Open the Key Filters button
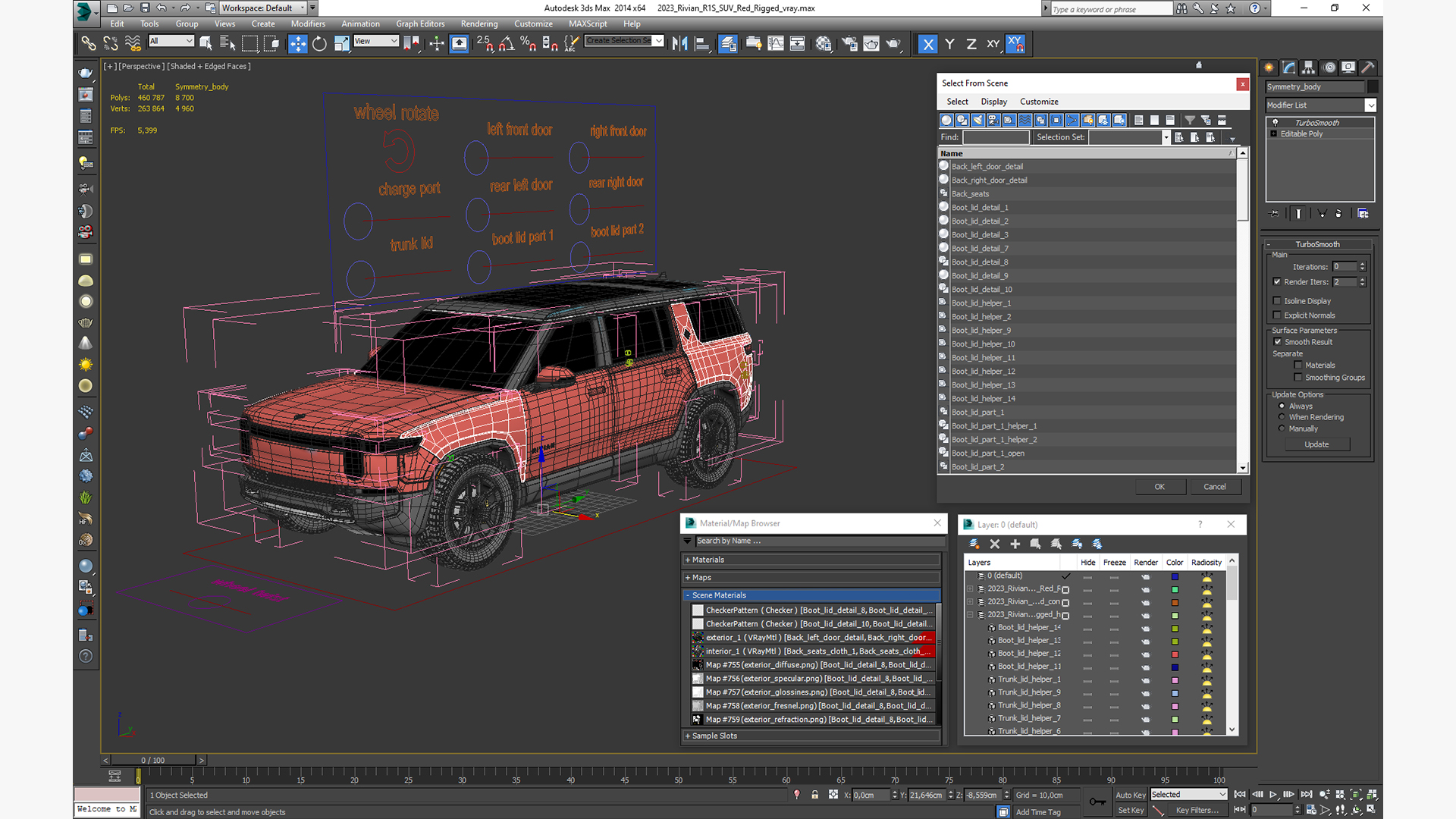The image size is (1456, 819). coord(1197,810)
